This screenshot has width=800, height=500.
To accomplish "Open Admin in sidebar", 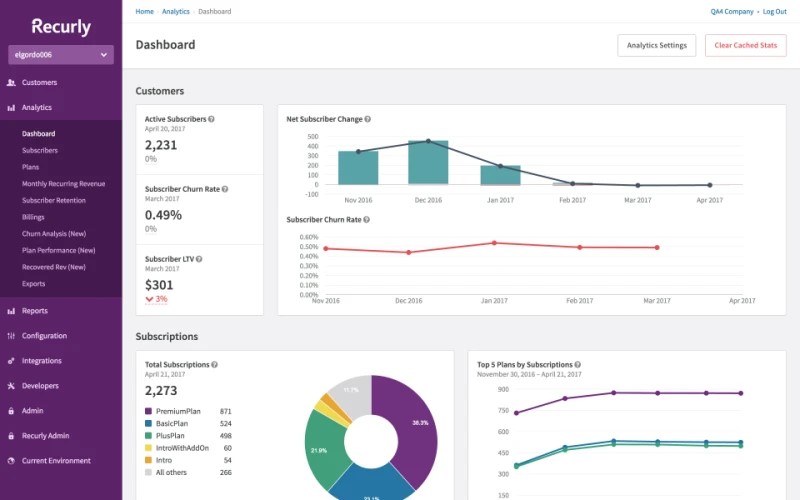I will click(32, 411).
